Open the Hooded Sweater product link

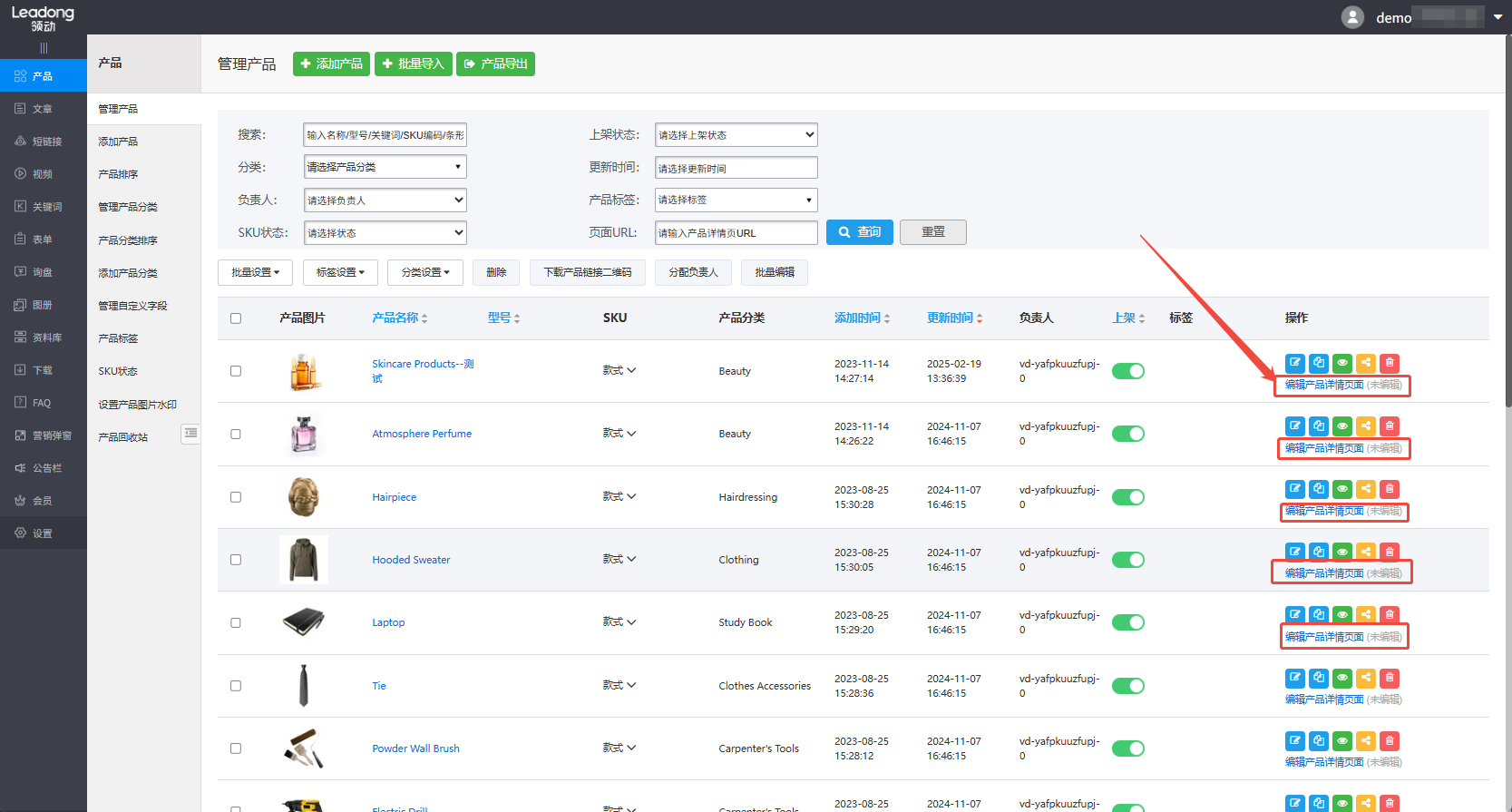411,560
